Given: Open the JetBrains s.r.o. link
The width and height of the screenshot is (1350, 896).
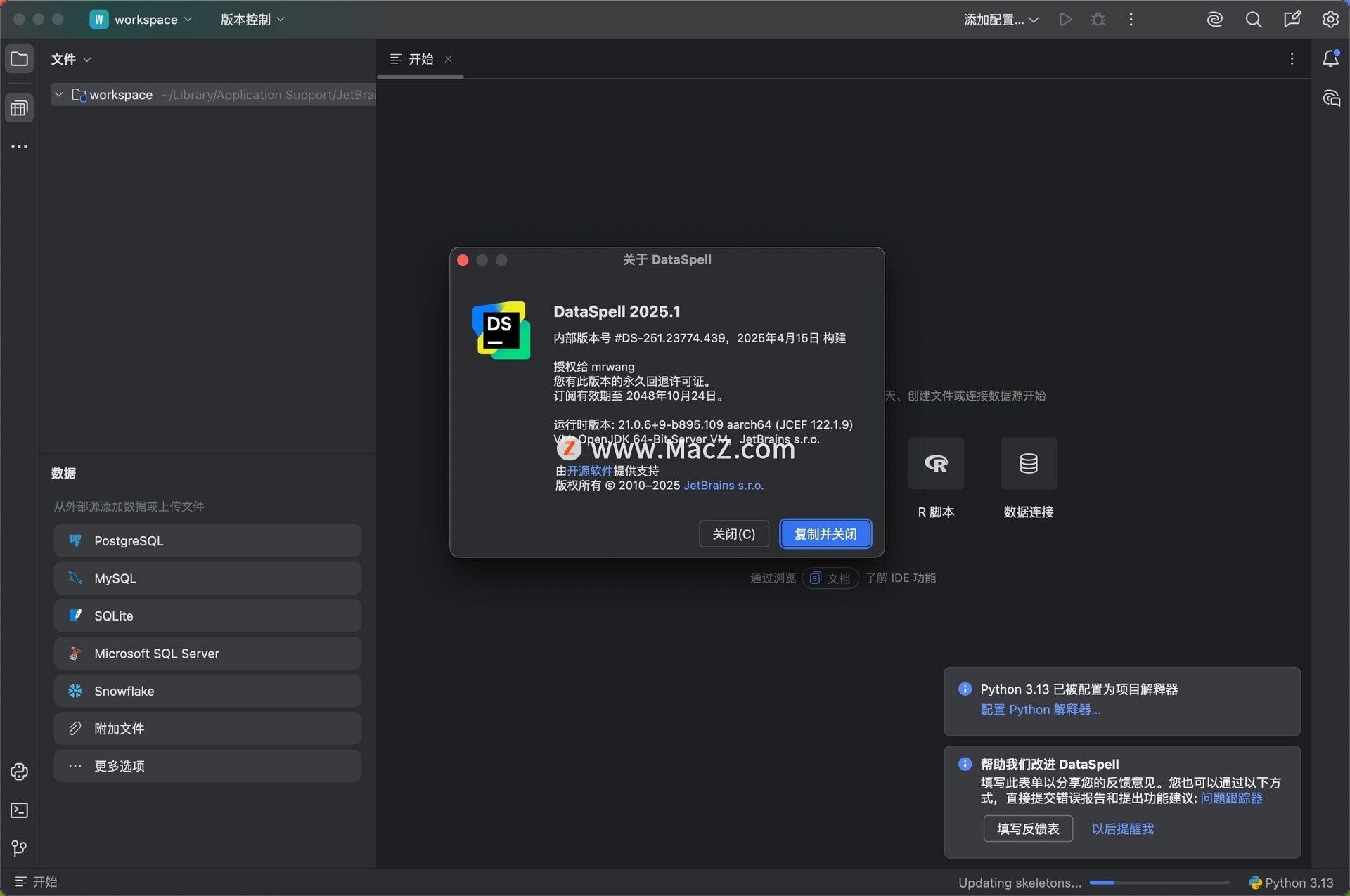Looking at the screenshot, I should [x=724, y=486].
